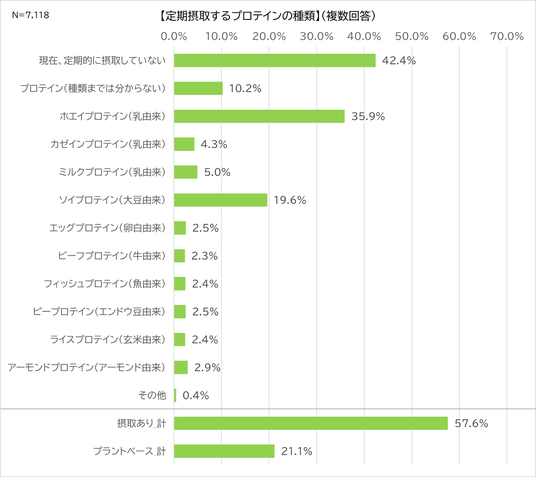This screenshot has height=477, width=536.
Task: Click the その他 label
Action: pyautogui.click(x=152, y=396)
